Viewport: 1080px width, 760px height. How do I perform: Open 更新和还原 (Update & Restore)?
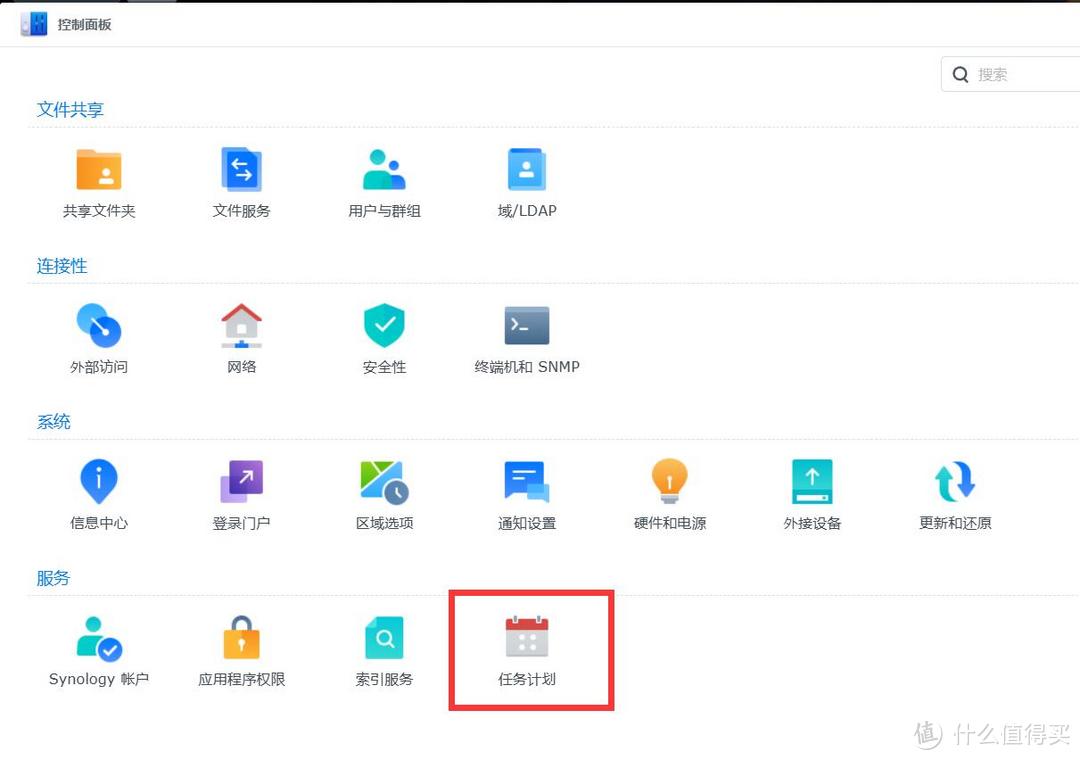(955, 492)
